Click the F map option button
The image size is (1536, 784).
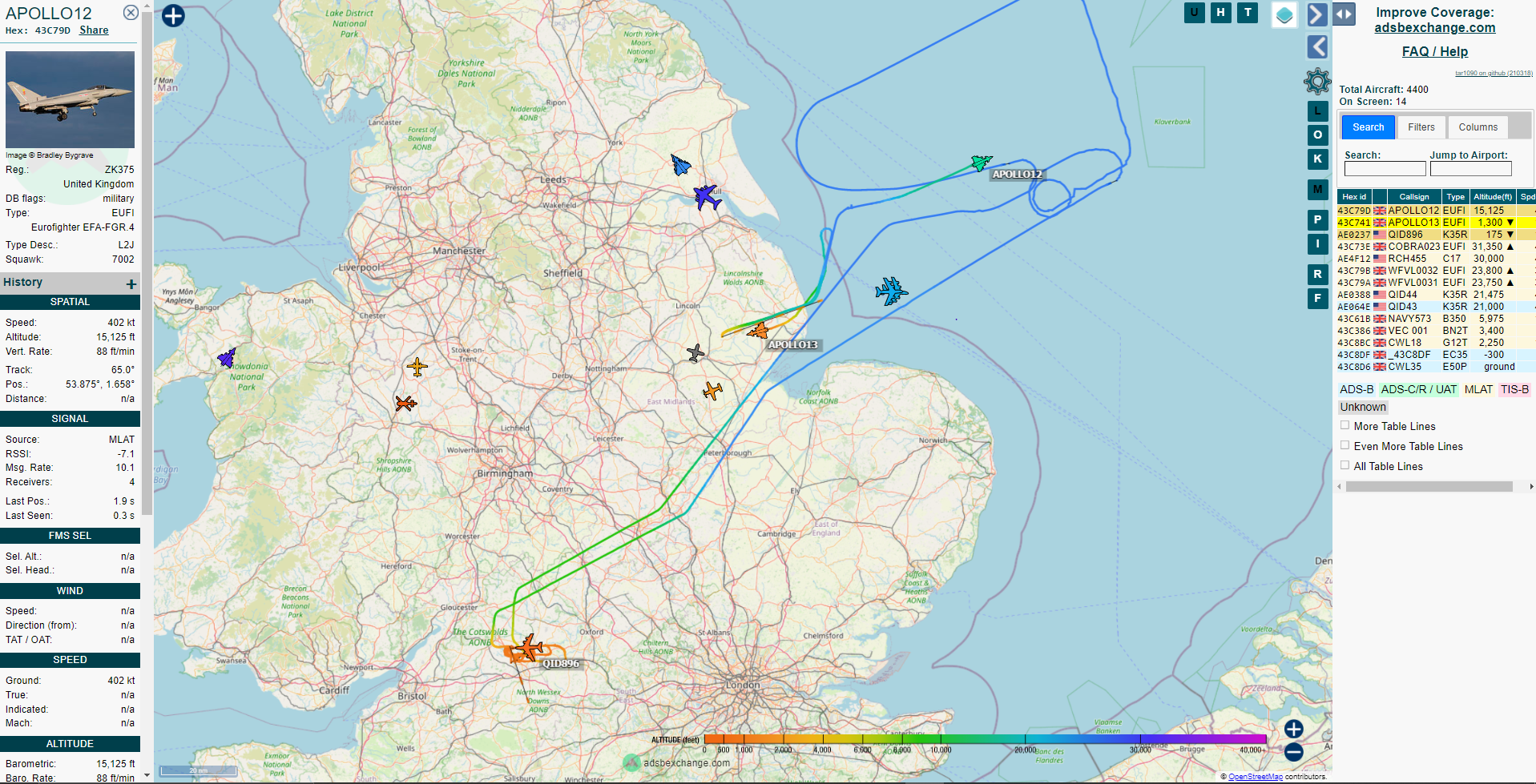1317,299
